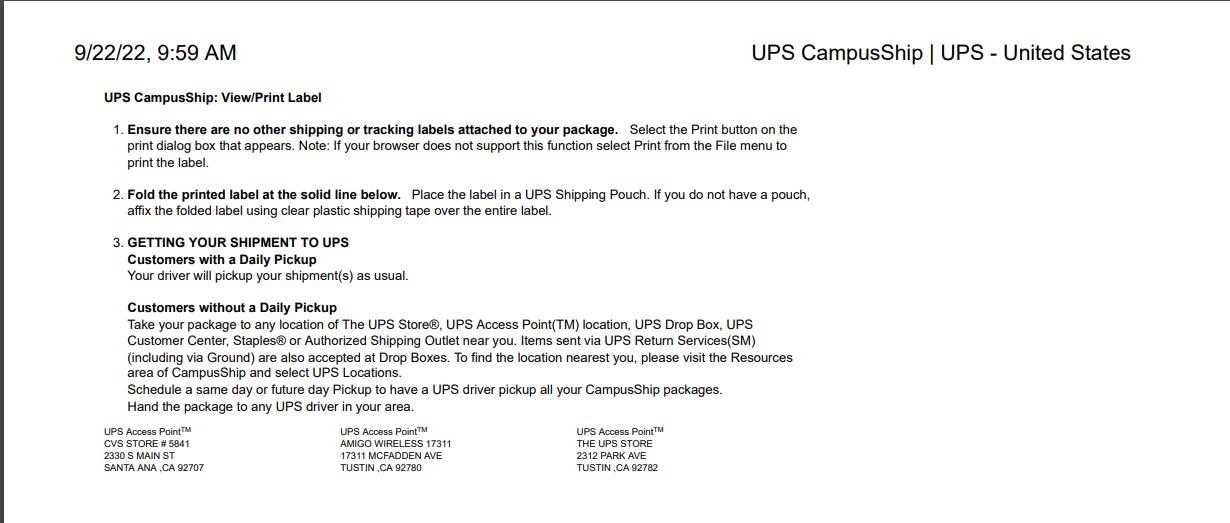Click 'Hand the package to any UPS driver' line
Screen dimensions: 1230x523
click(x=271, y=406)
